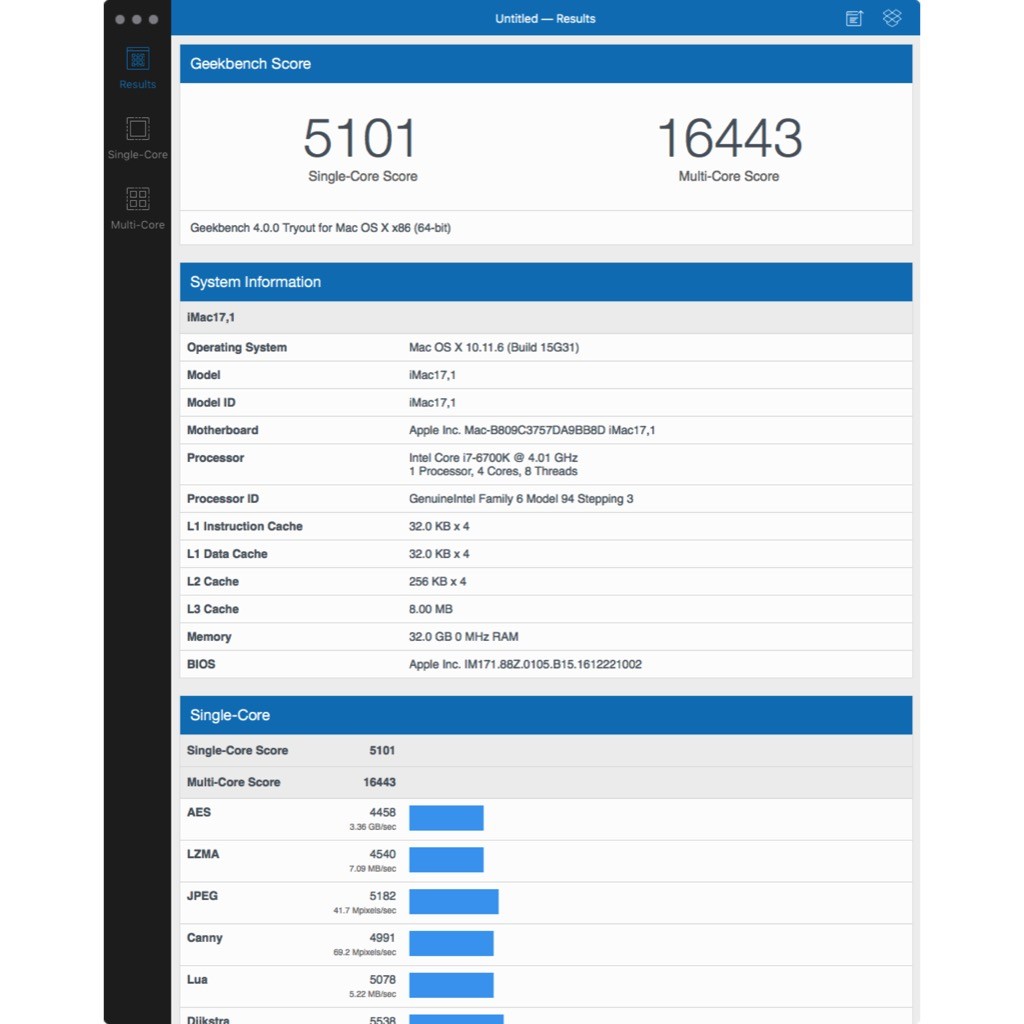Click the Multi-Core Score 16443 table row
The width and height of the screenshot is (1024, 1024).
pos(546,782)
